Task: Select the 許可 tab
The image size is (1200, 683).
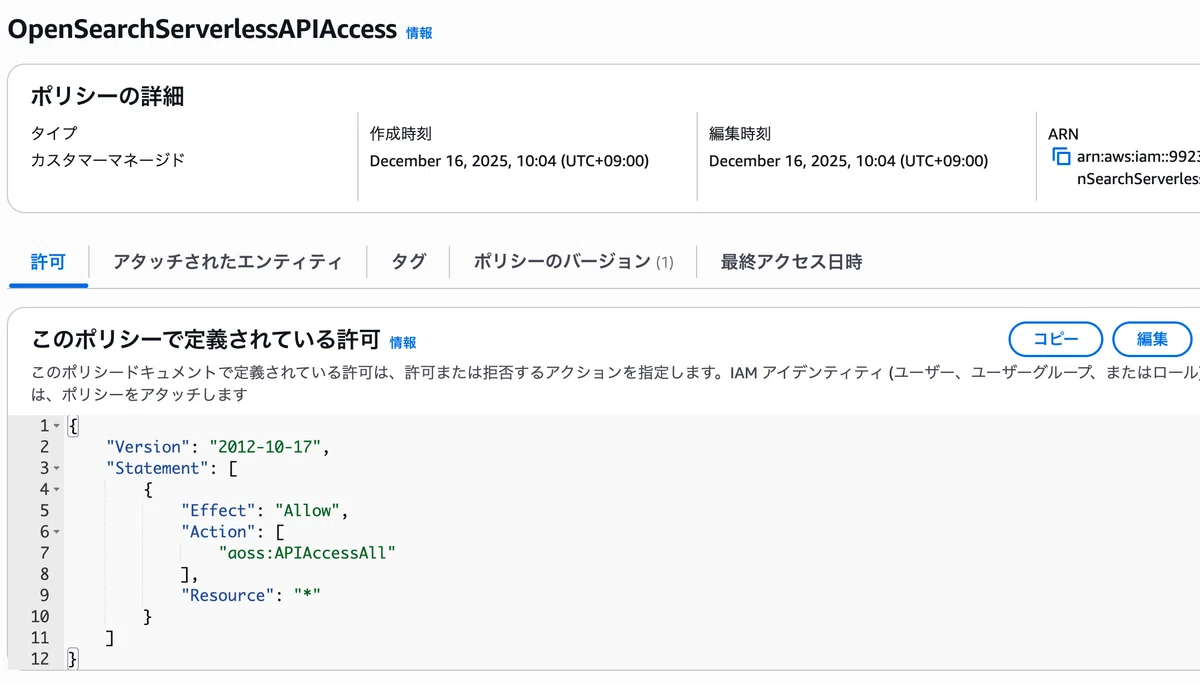Action: coord(48,262)
